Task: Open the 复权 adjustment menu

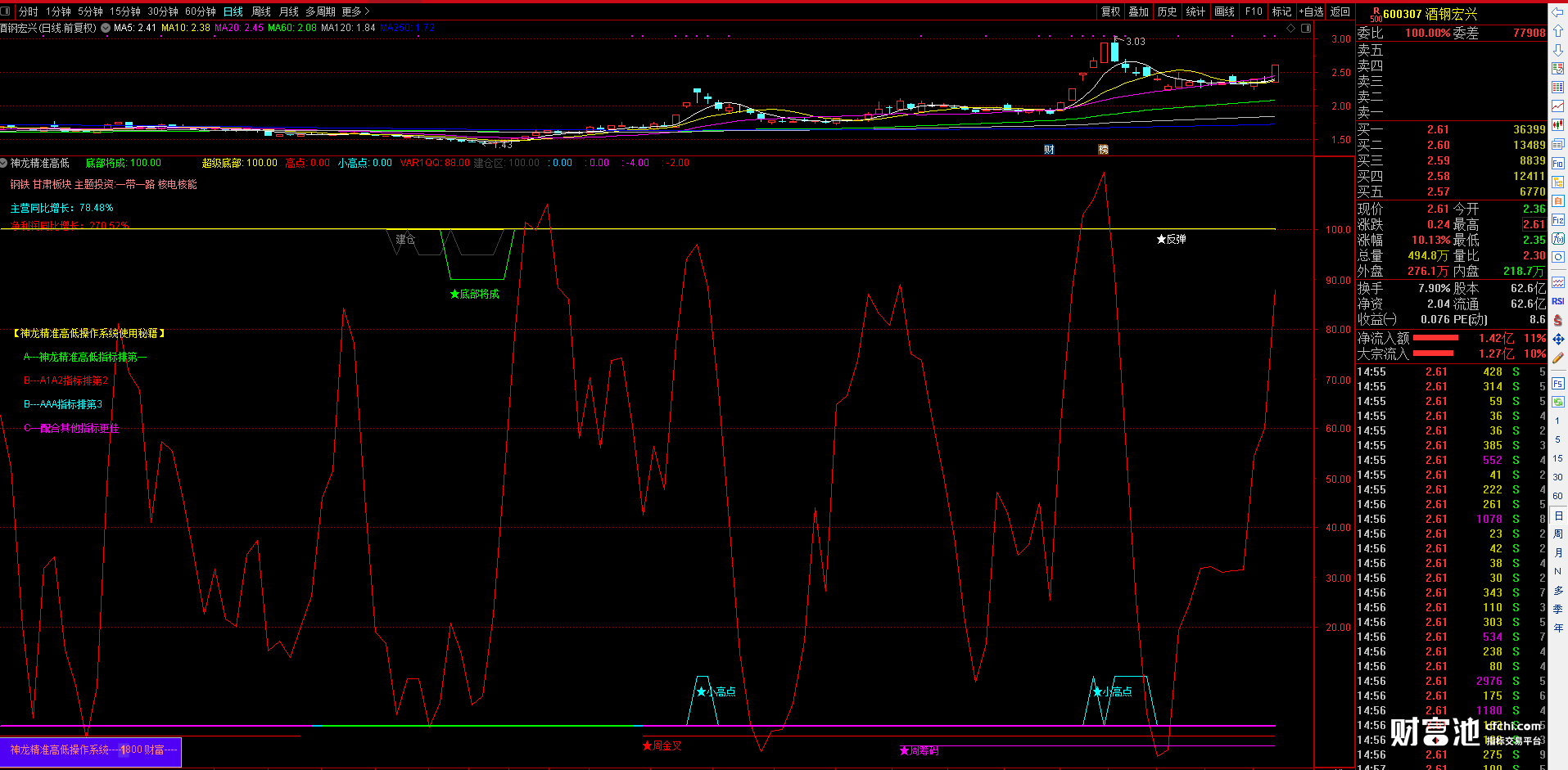Action: pos(1110,11)
